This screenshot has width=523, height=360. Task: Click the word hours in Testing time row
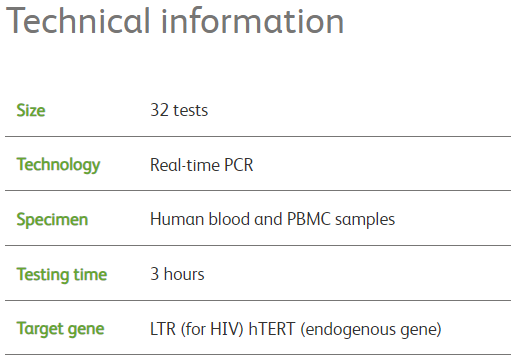(184, 274)
